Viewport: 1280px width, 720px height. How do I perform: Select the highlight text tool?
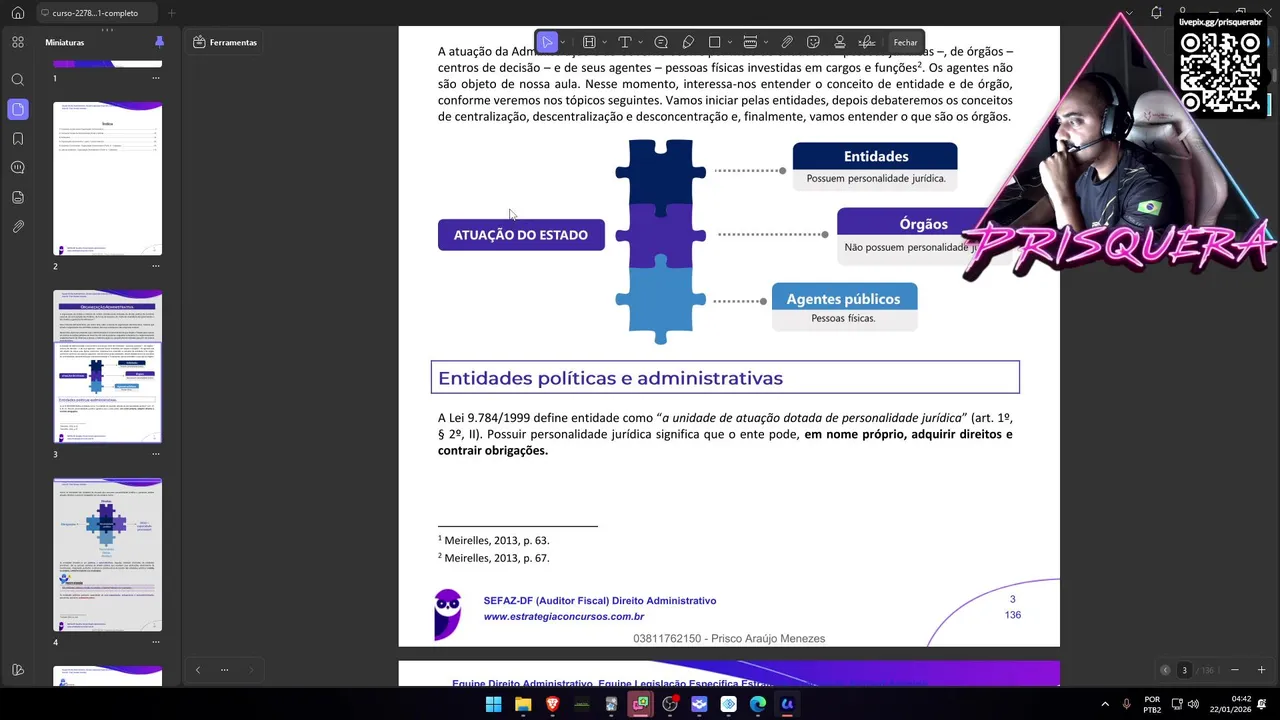coord(589,42)
